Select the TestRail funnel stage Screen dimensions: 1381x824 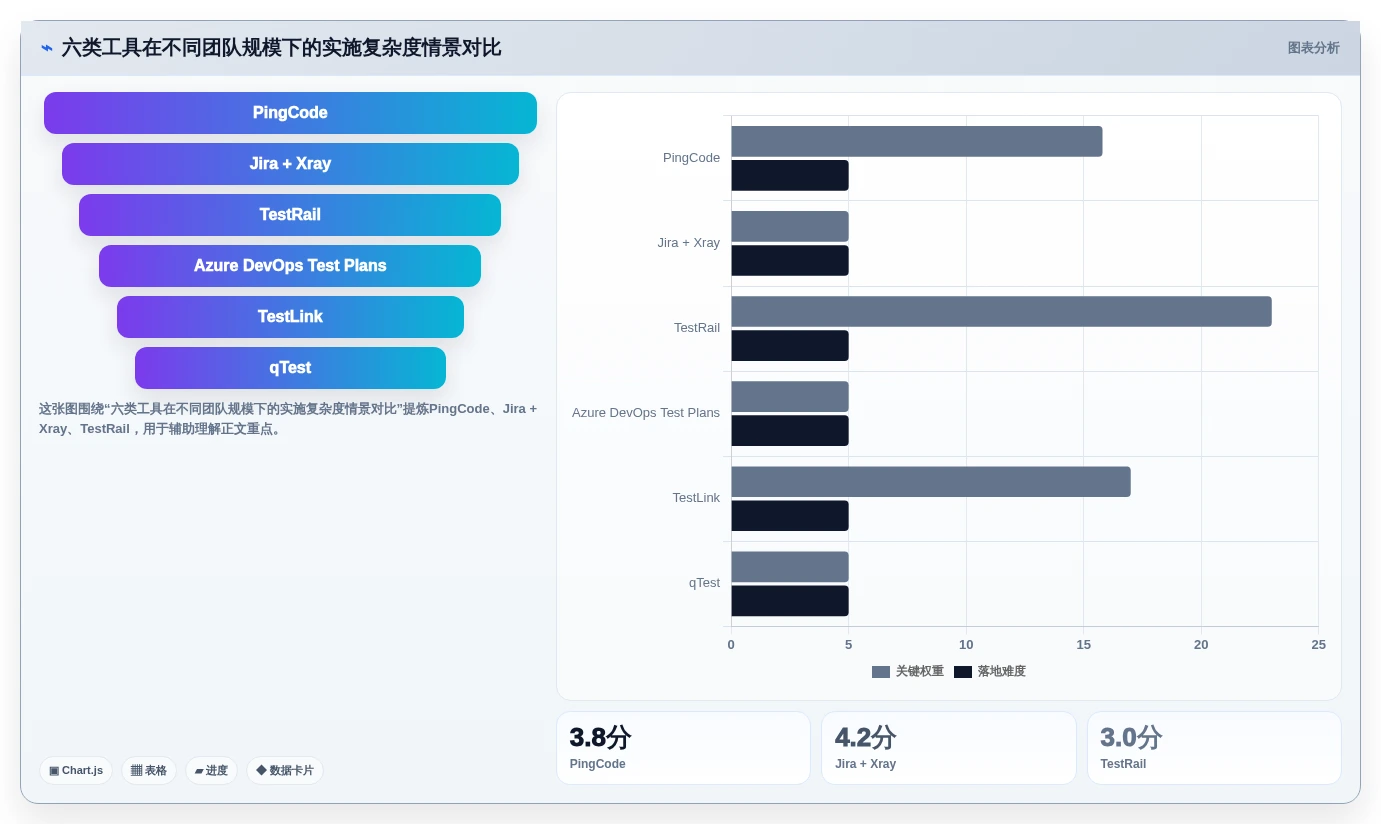pos(290,215)
